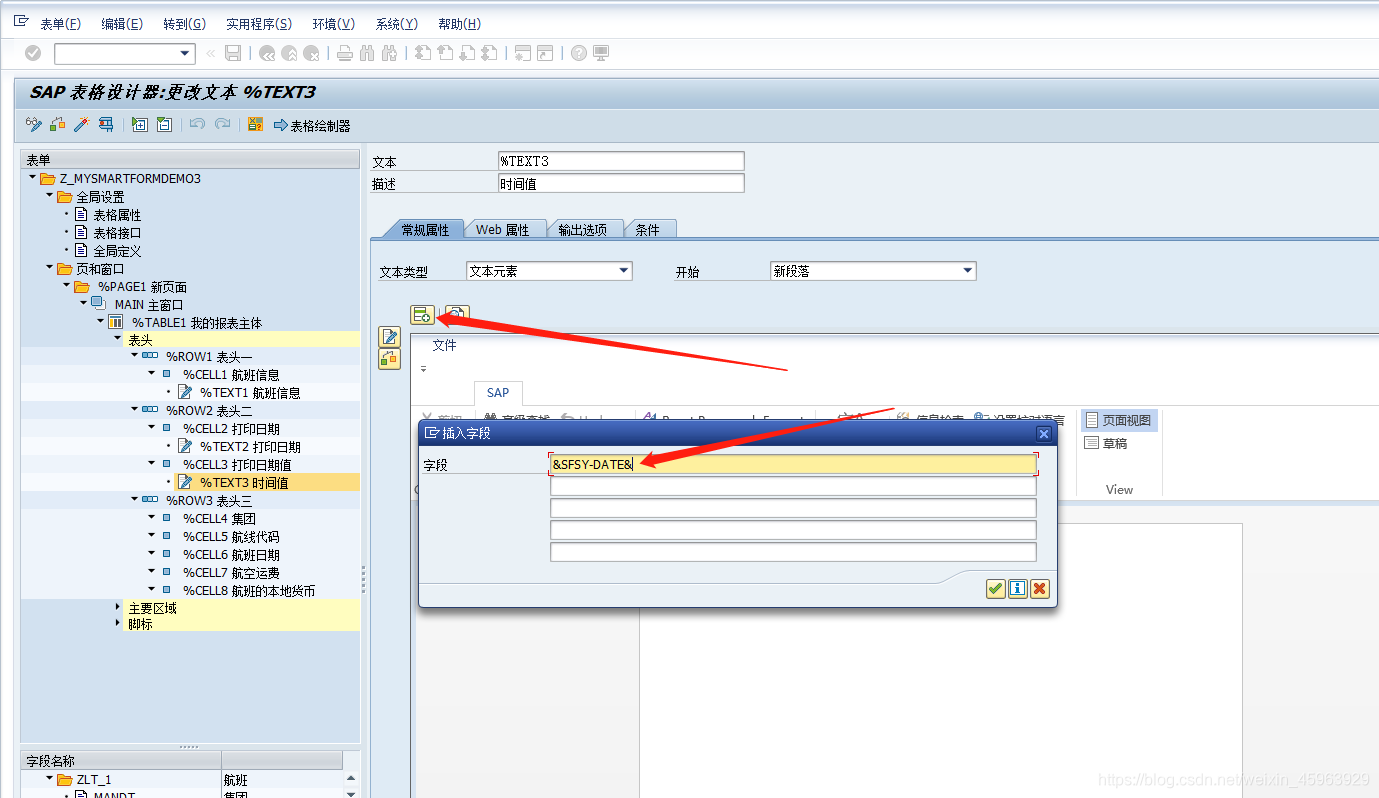Viewport: 1379px width, 798px height.
Task: Click the Save icon in standard toolbar
Action: 233,54
